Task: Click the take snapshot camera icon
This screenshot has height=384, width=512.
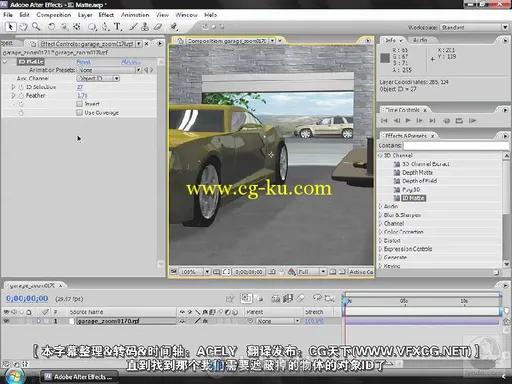Action: (272, 272)
